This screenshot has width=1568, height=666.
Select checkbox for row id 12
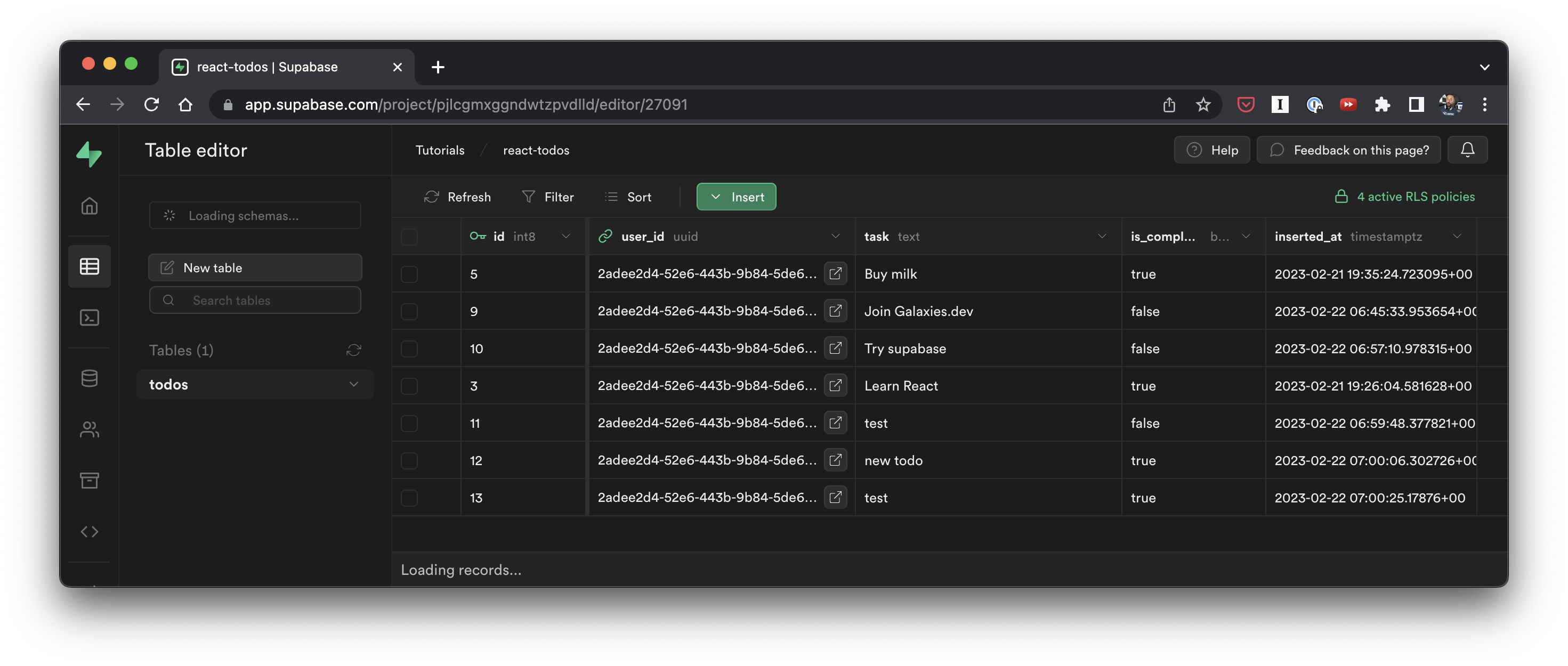point(409,460)
